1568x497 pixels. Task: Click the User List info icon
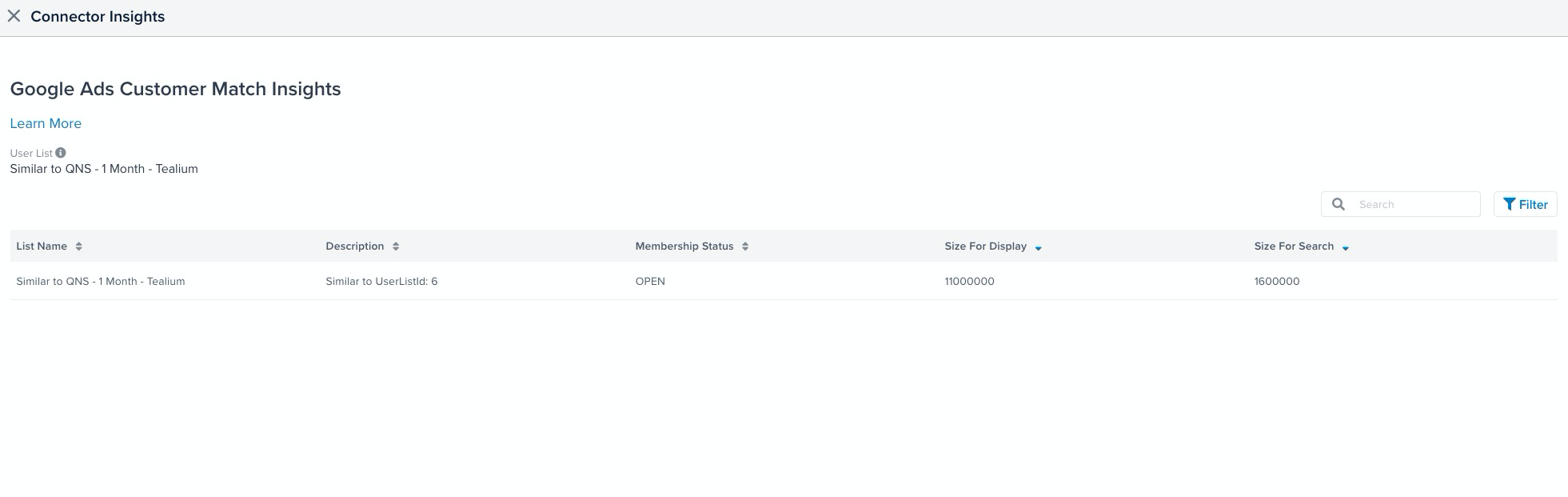pos(61,153)
